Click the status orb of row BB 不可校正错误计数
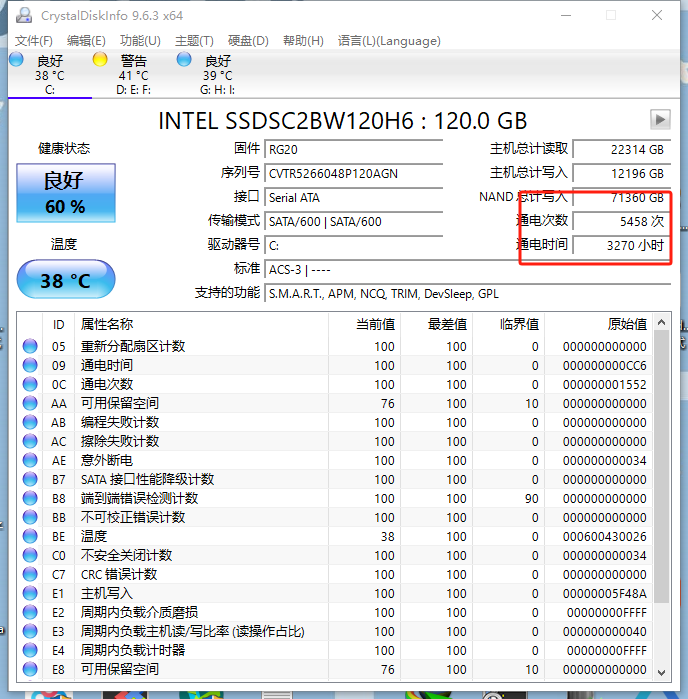 [30, 517]
